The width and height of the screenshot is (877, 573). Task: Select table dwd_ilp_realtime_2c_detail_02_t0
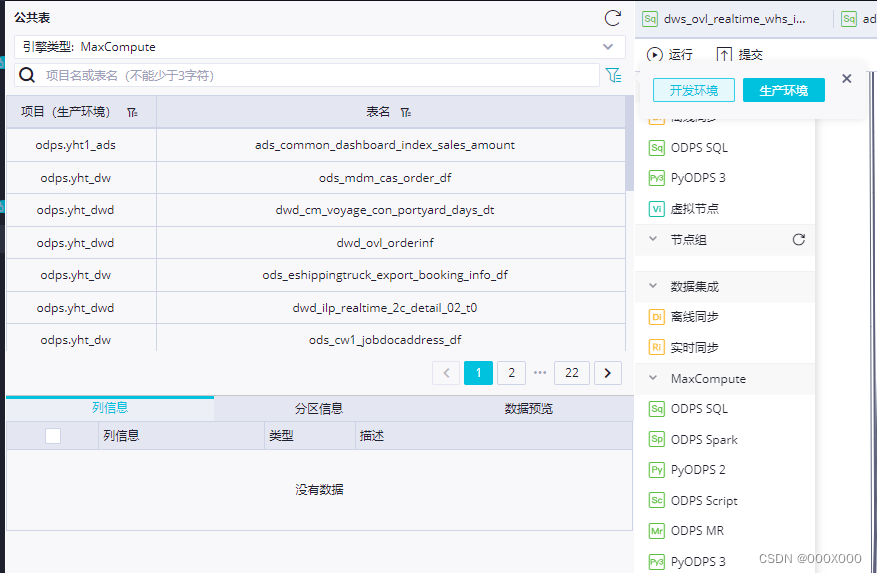point(385,308)
